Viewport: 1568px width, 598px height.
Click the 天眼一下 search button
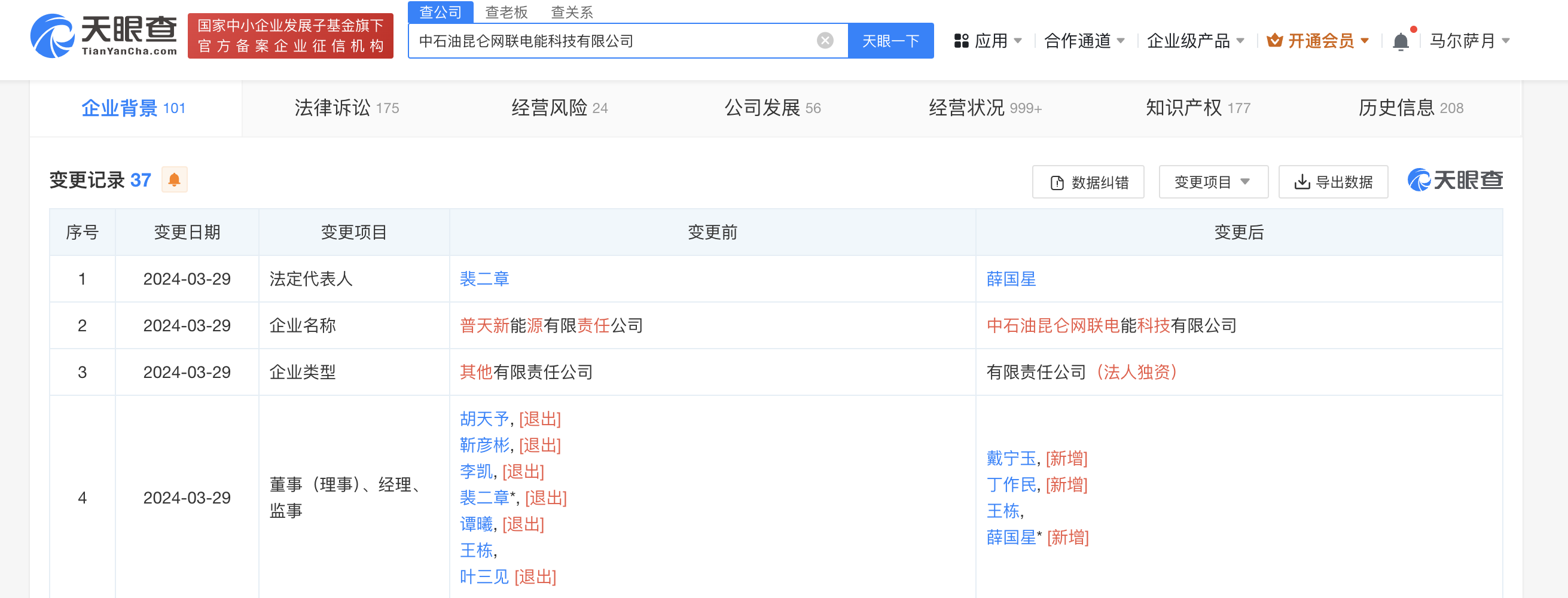tap(890, 40)
